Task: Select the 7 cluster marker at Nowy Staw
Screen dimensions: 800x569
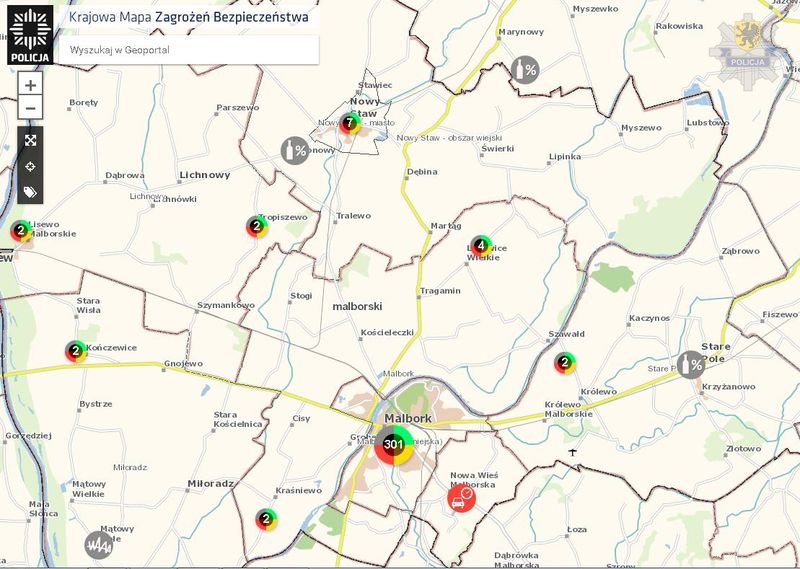Action: pyautogui.click(x=349, y=124)
